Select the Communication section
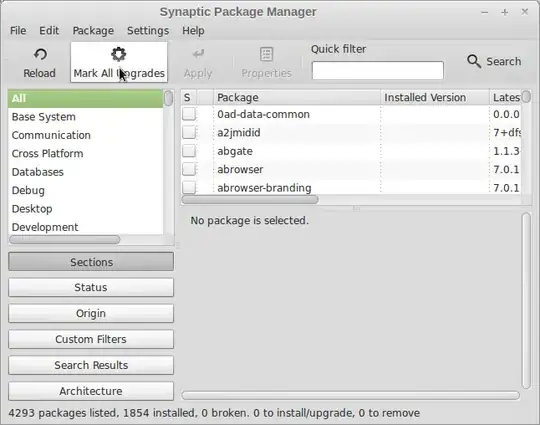 (85, 135)
